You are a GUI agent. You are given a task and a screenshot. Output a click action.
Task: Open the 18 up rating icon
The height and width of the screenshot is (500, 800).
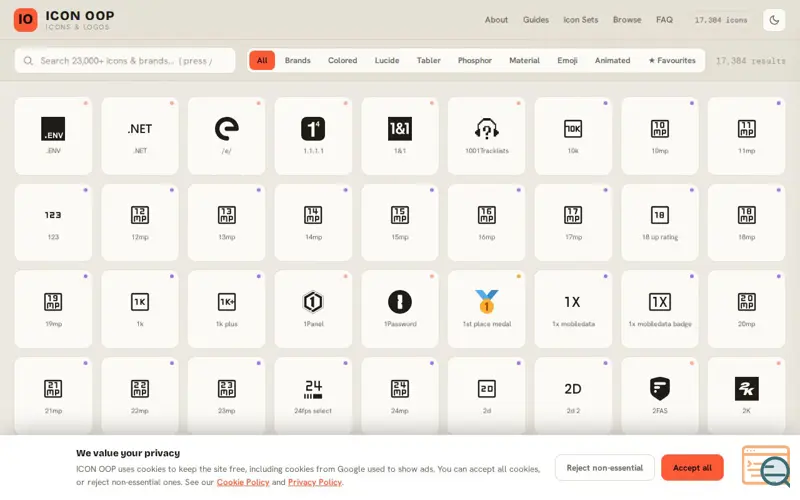pyautogui.click(x=660, y=222)
